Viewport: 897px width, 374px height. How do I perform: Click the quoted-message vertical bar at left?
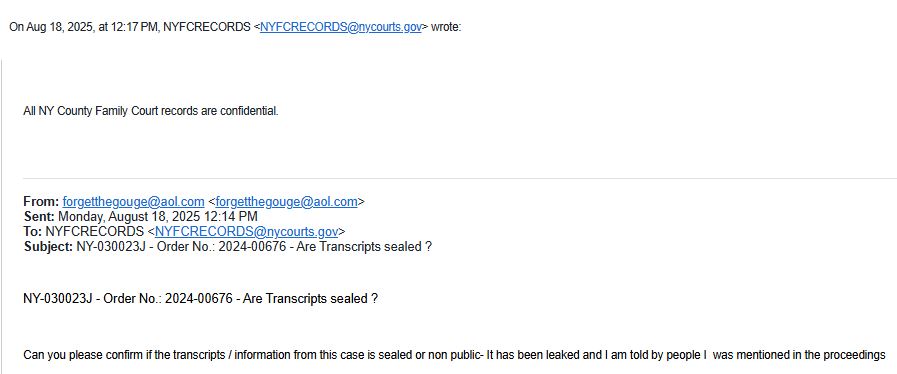click(1, 216)
